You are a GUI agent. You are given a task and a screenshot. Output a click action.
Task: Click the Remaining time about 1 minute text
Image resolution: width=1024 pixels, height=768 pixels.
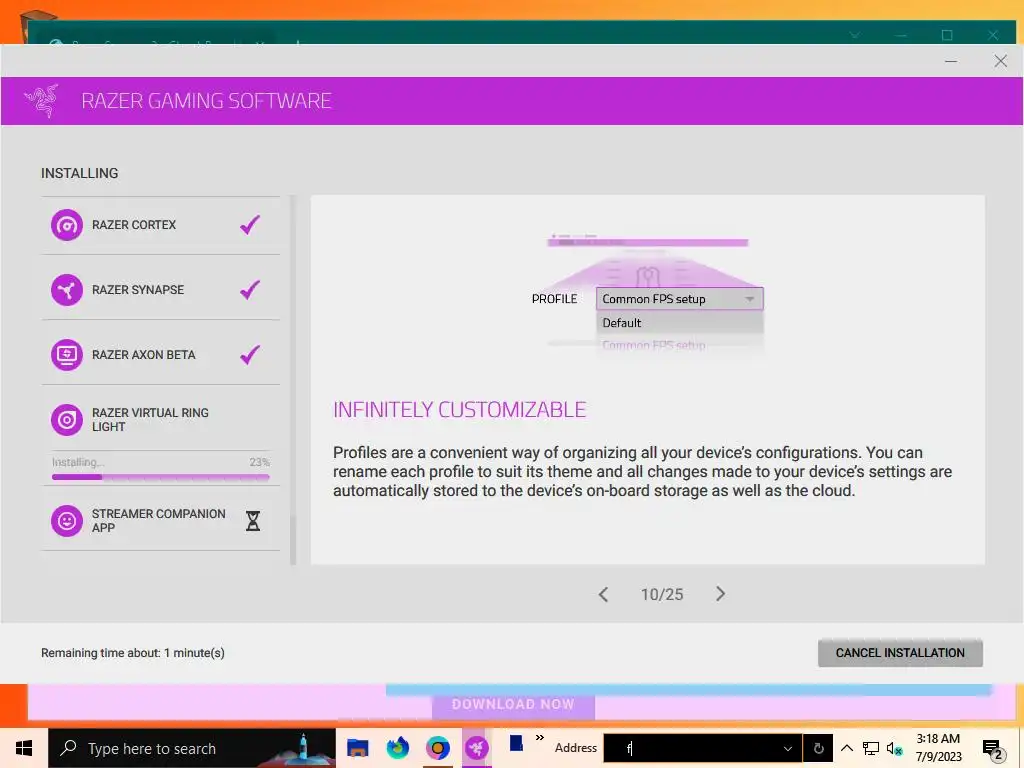point(133,652)
